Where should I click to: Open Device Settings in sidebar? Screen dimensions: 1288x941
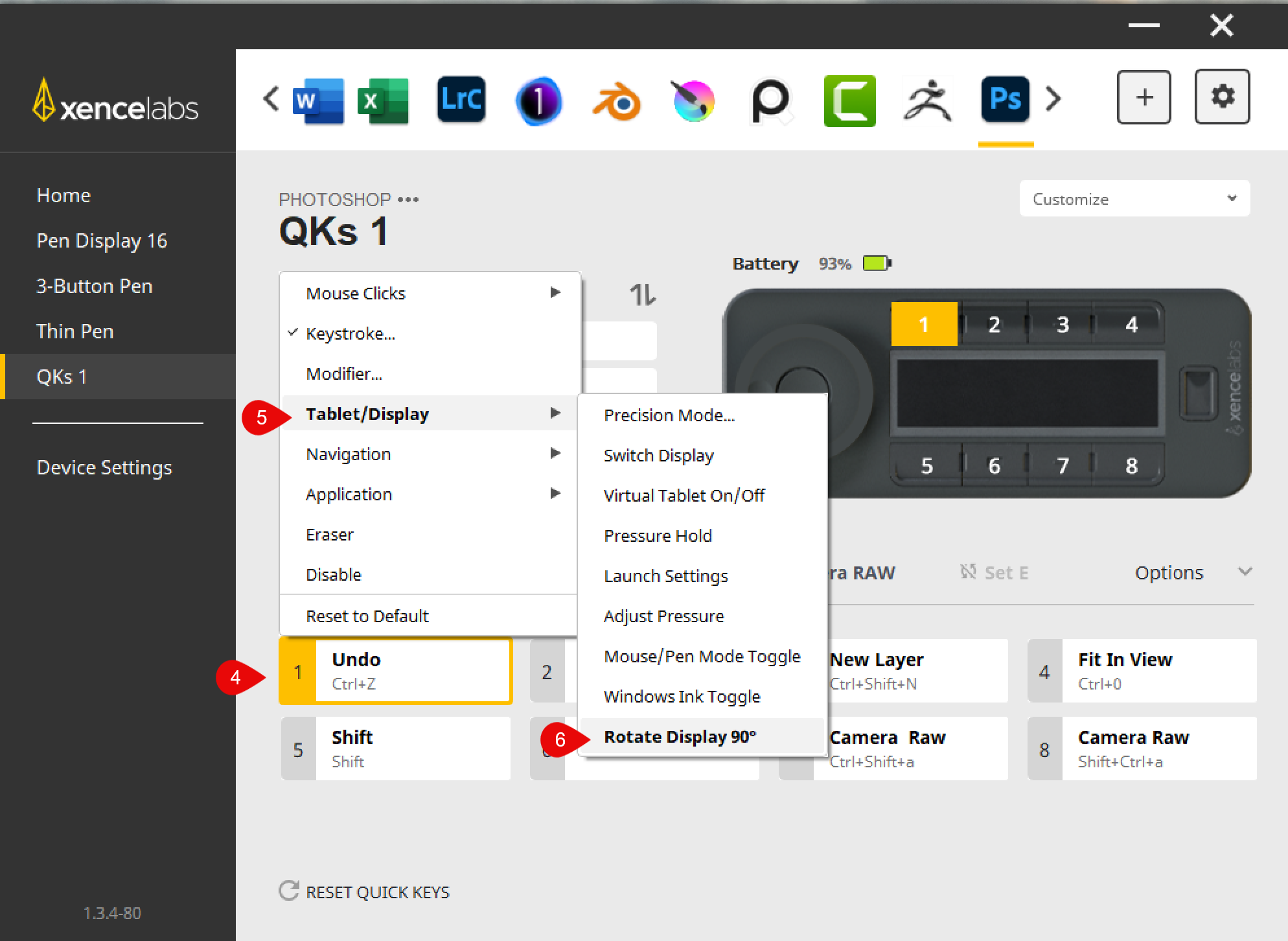coord(104,467)
